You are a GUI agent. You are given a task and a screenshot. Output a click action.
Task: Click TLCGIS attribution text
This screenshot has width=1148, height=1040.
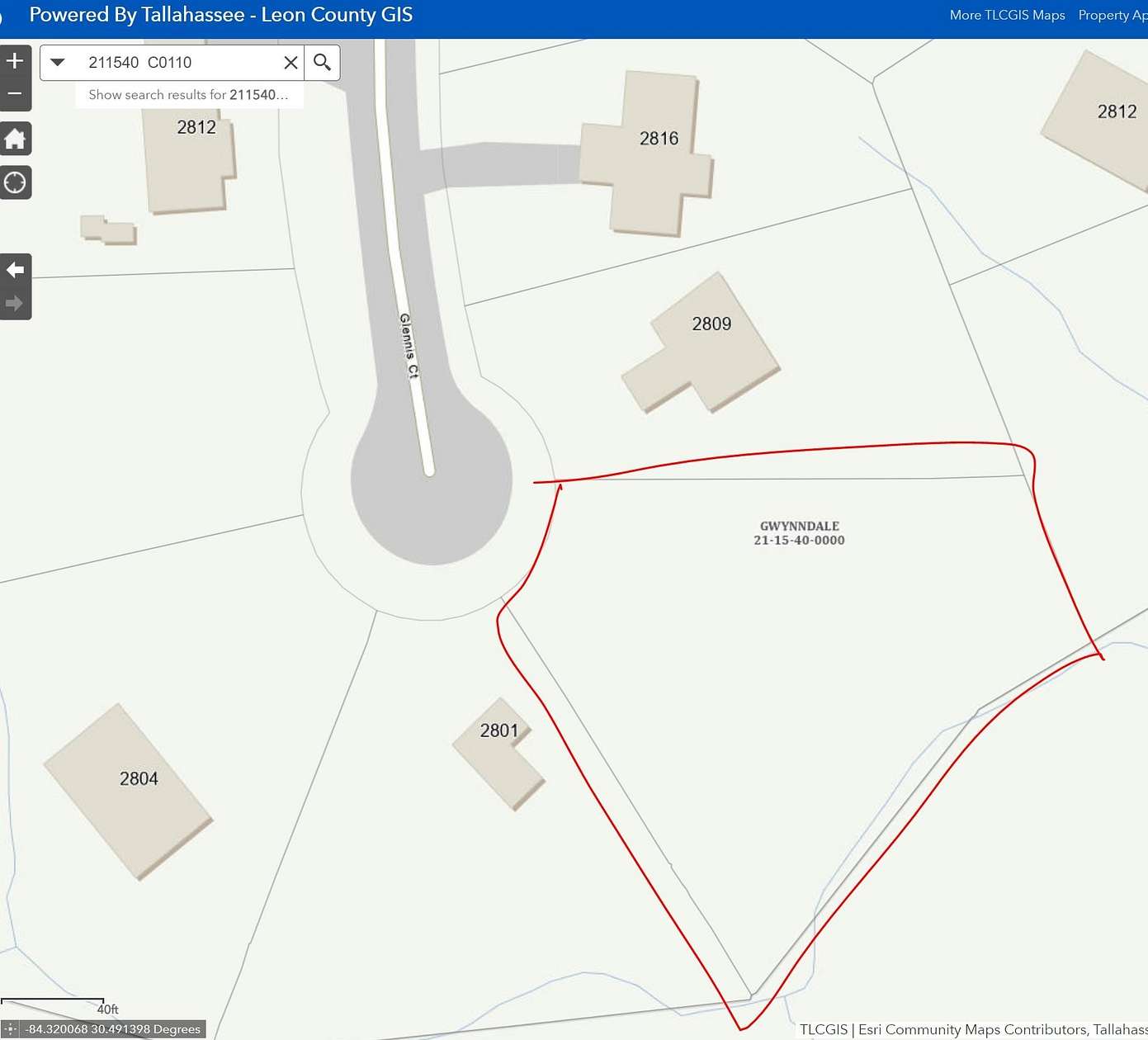pos(823,1029)
